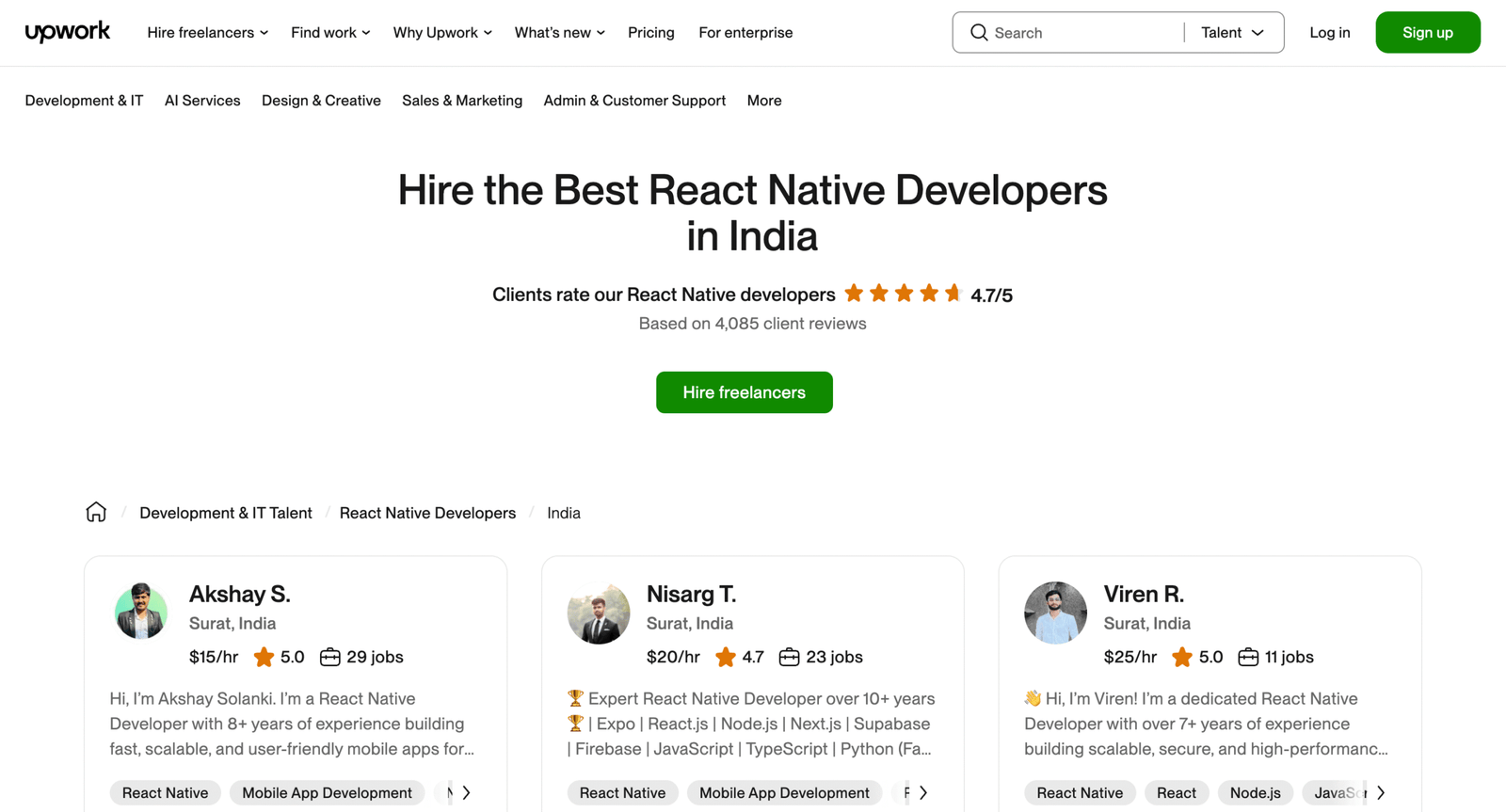1506x812 pixels.
Task: Focus the Search input field
Action: click(1082, 33)
